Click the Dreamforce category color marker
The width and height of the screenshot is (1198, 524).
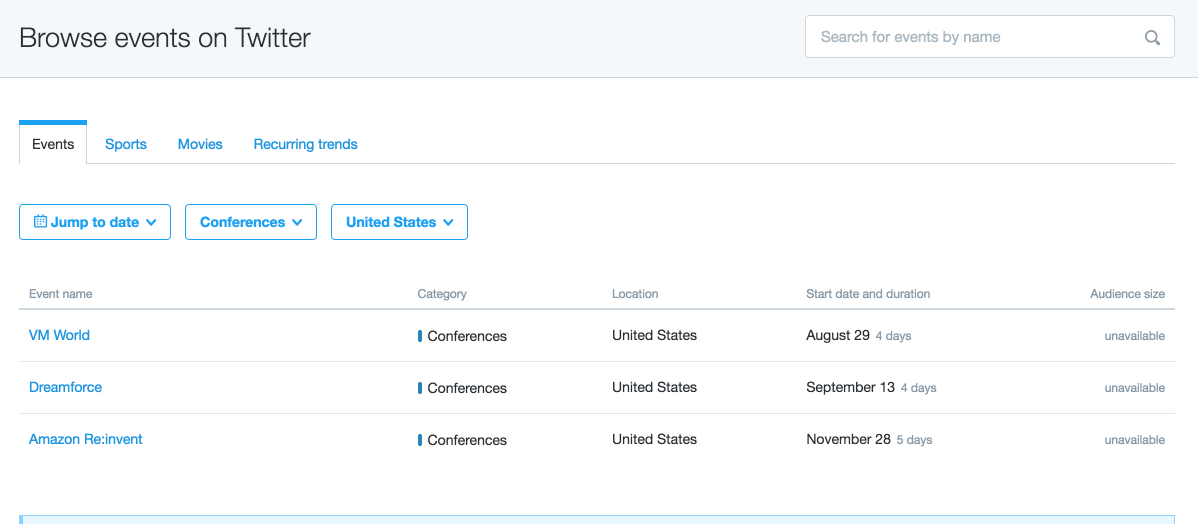[419, 388]
